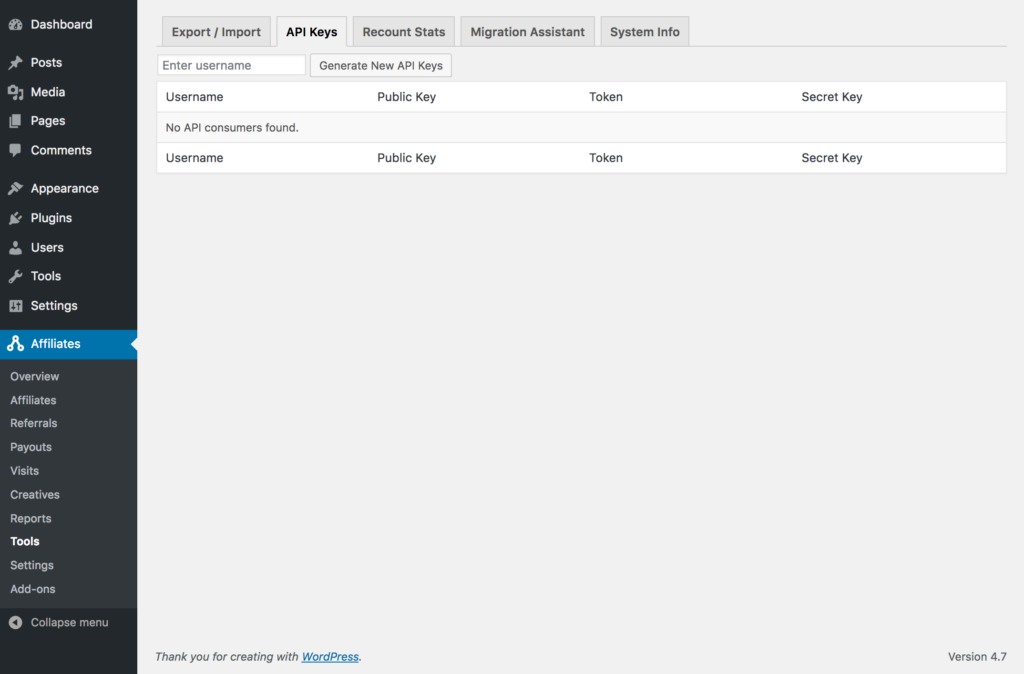Click the Users person icon

pos(18,247)
